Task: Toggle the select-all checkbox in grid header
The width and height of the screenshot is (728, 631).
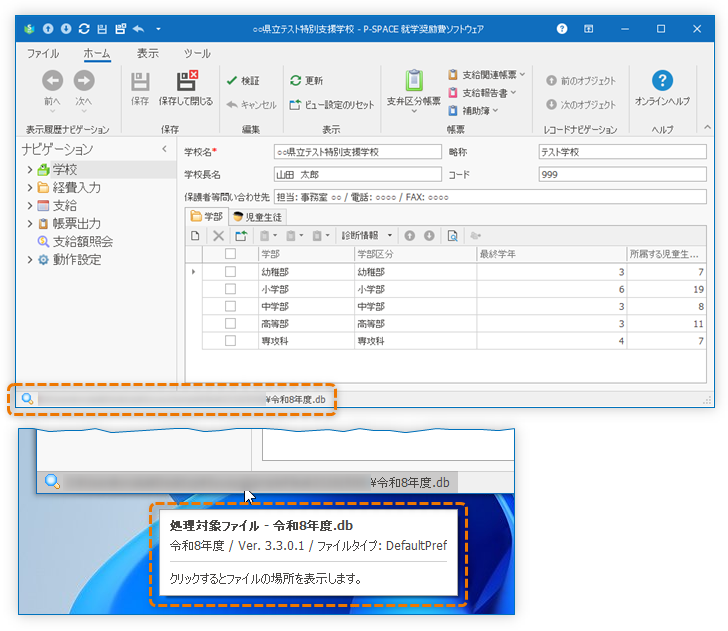Action: 230,254
